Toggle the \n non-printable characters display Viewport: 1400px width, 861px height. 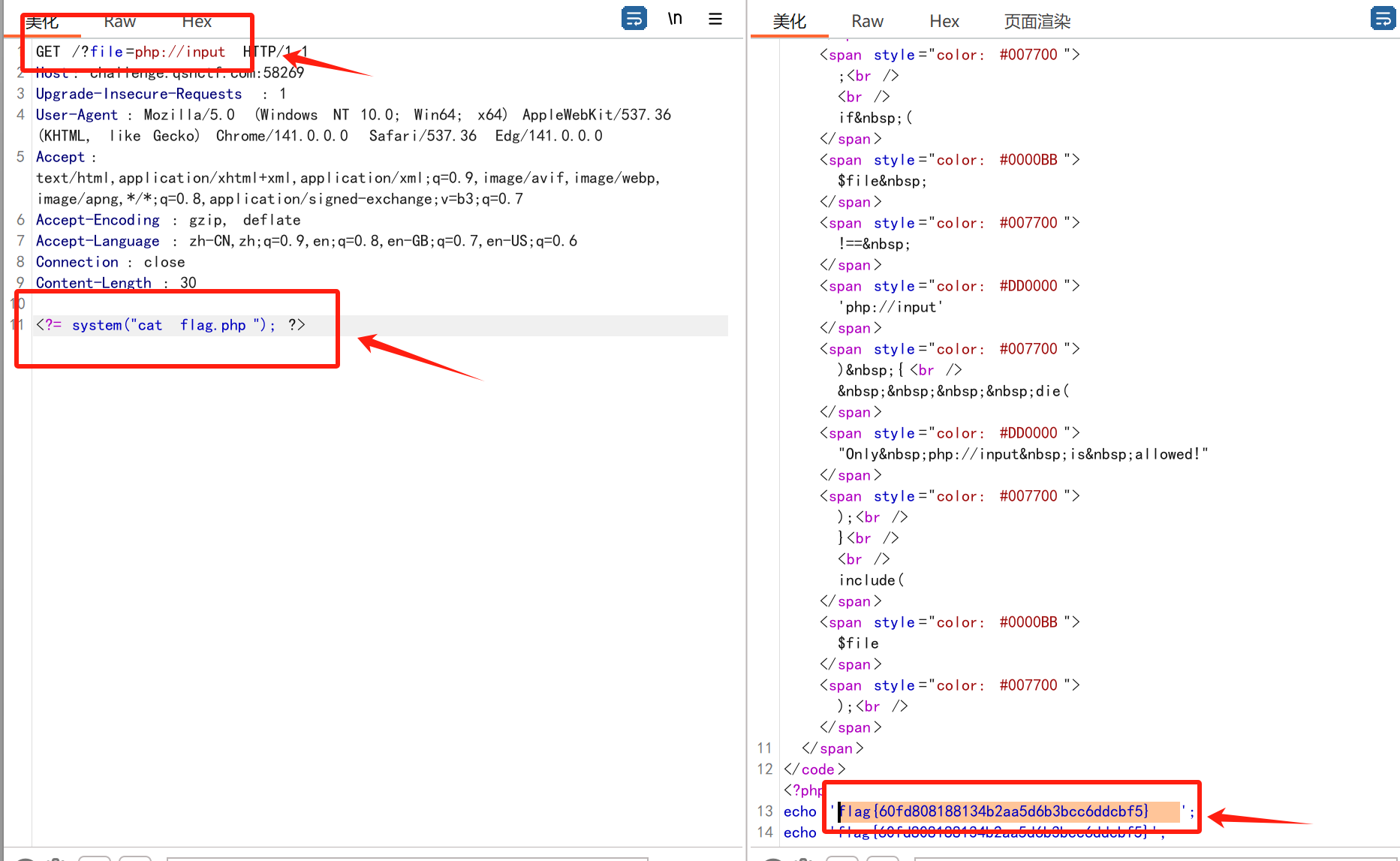click(675, 18)
